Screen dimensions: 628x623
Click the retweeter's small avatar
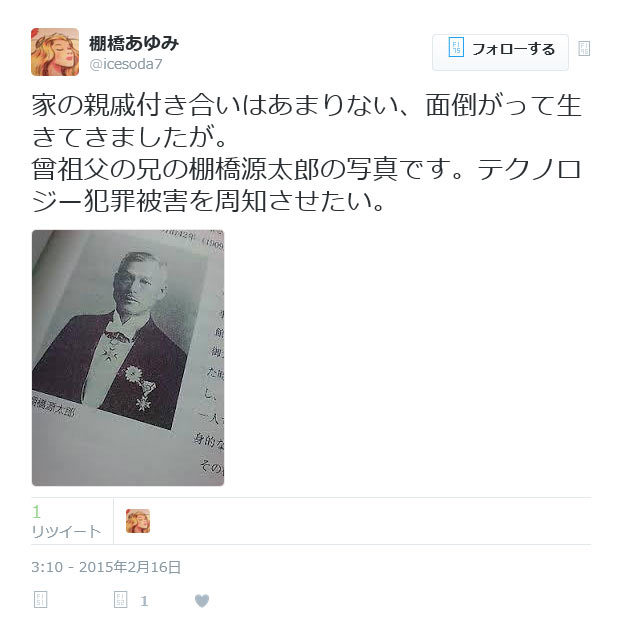[138, 521]
